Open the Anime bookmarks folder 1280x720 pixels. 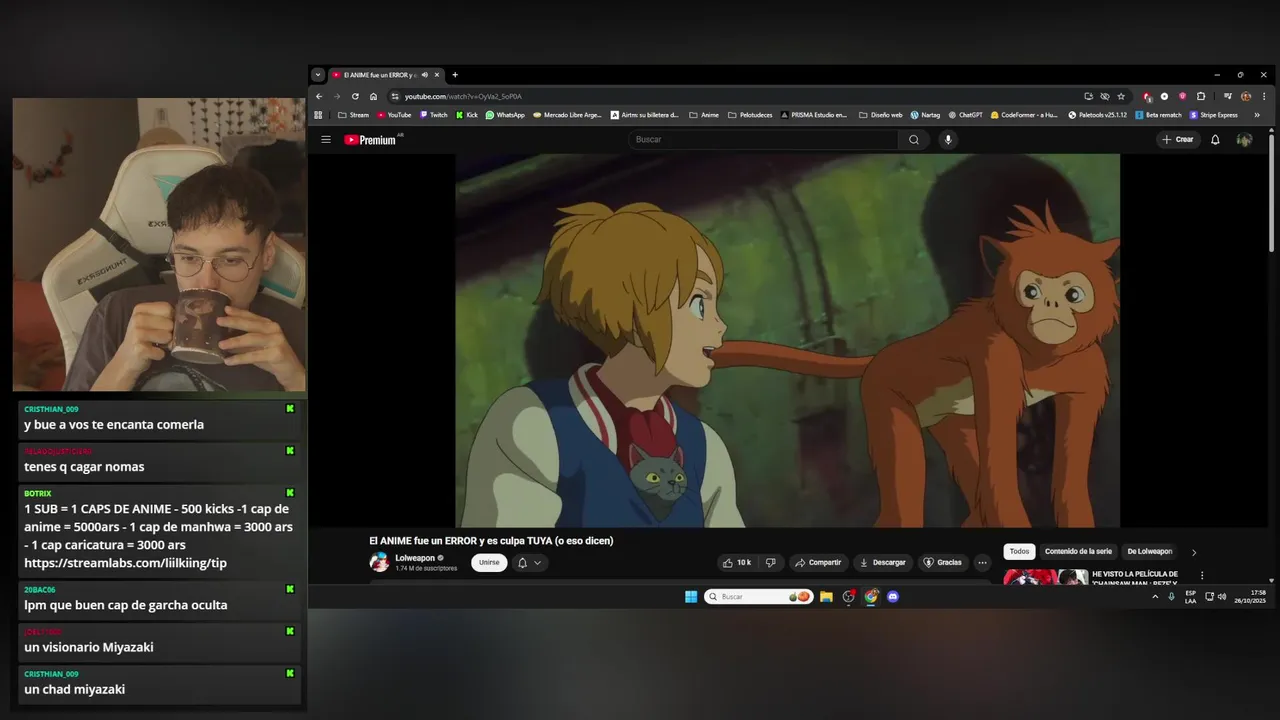click(704, 115)
